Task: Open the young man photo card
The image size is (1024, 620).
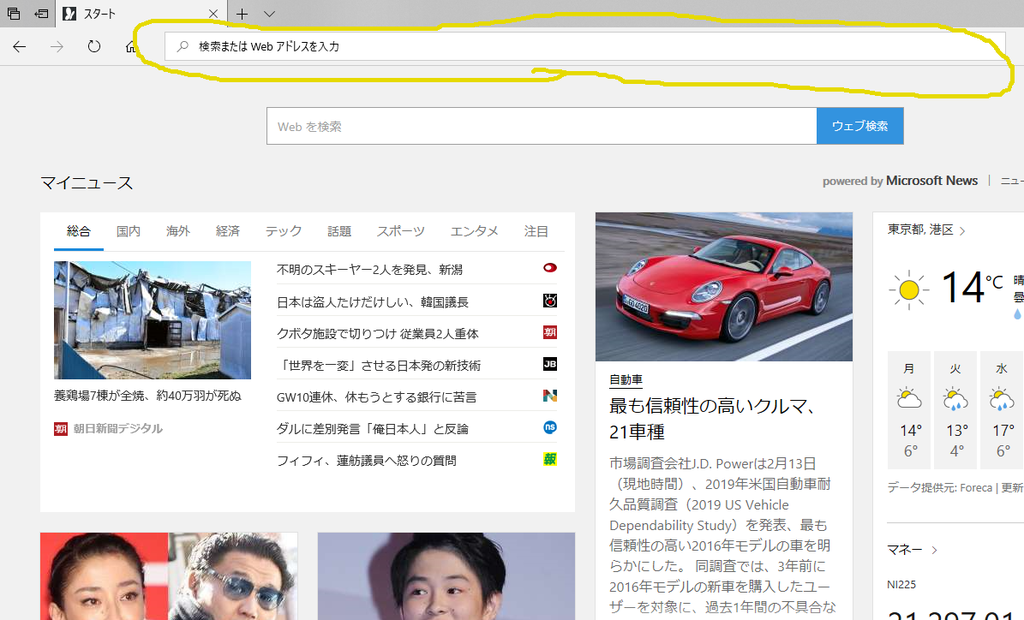Action: click(x=446, y=576)
